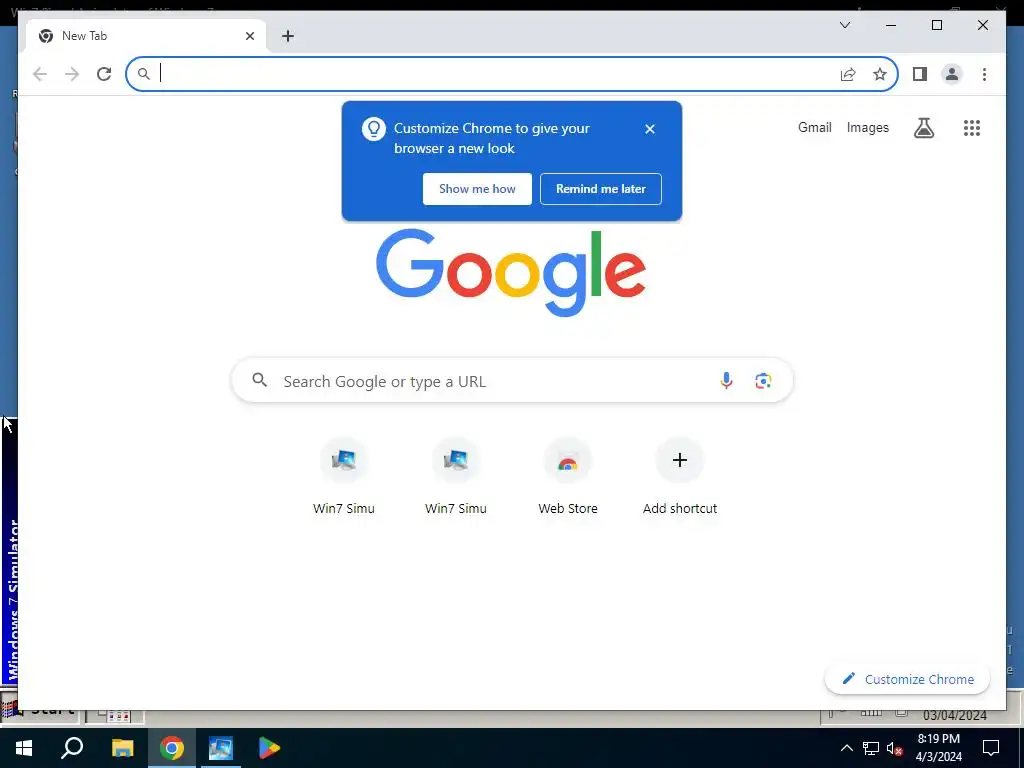Expand the tab search chevron
Image resolution: width=1024 pixels, height=768 pixels.
tap(845, 25)
